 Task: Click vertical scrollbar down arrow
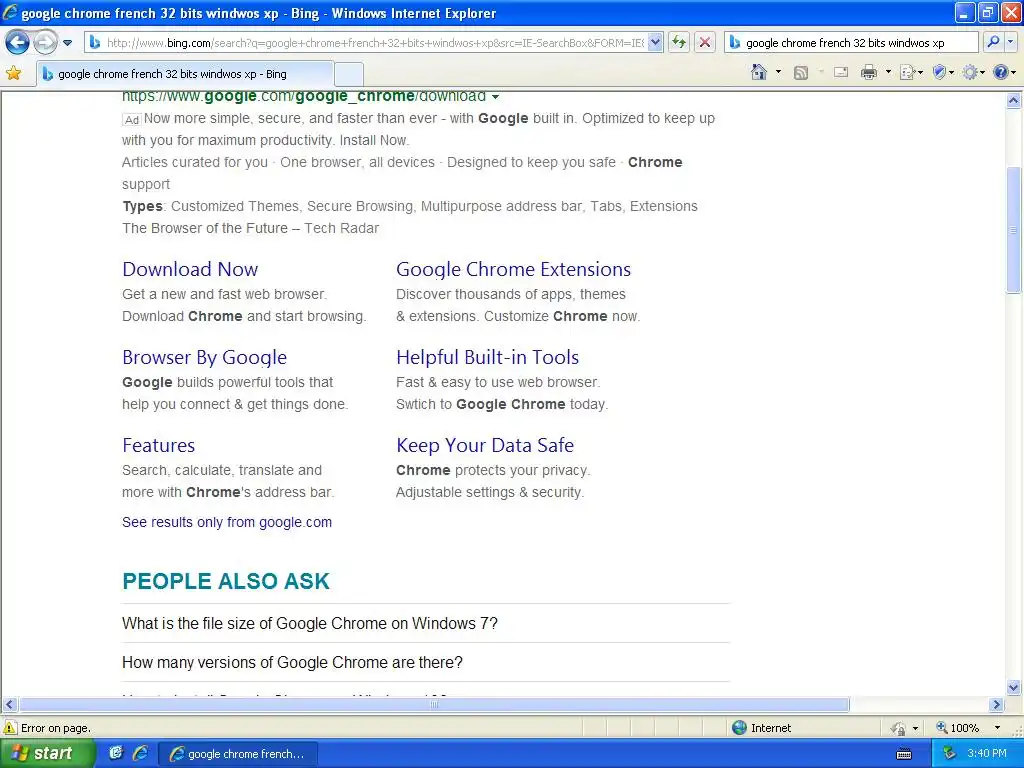1013,687
